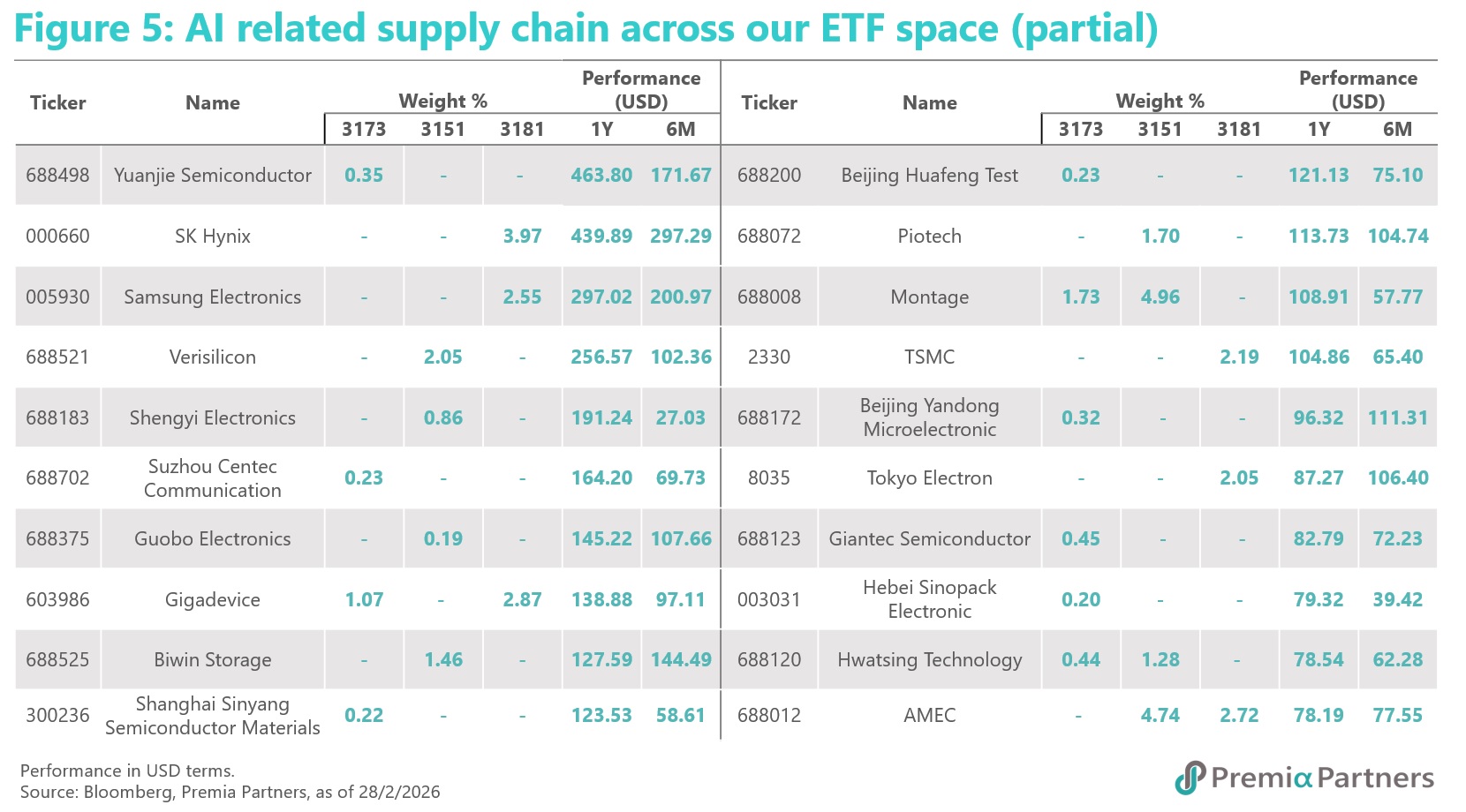Click the Montage 3151 weight 4.96

click(x=1160, y=297)
